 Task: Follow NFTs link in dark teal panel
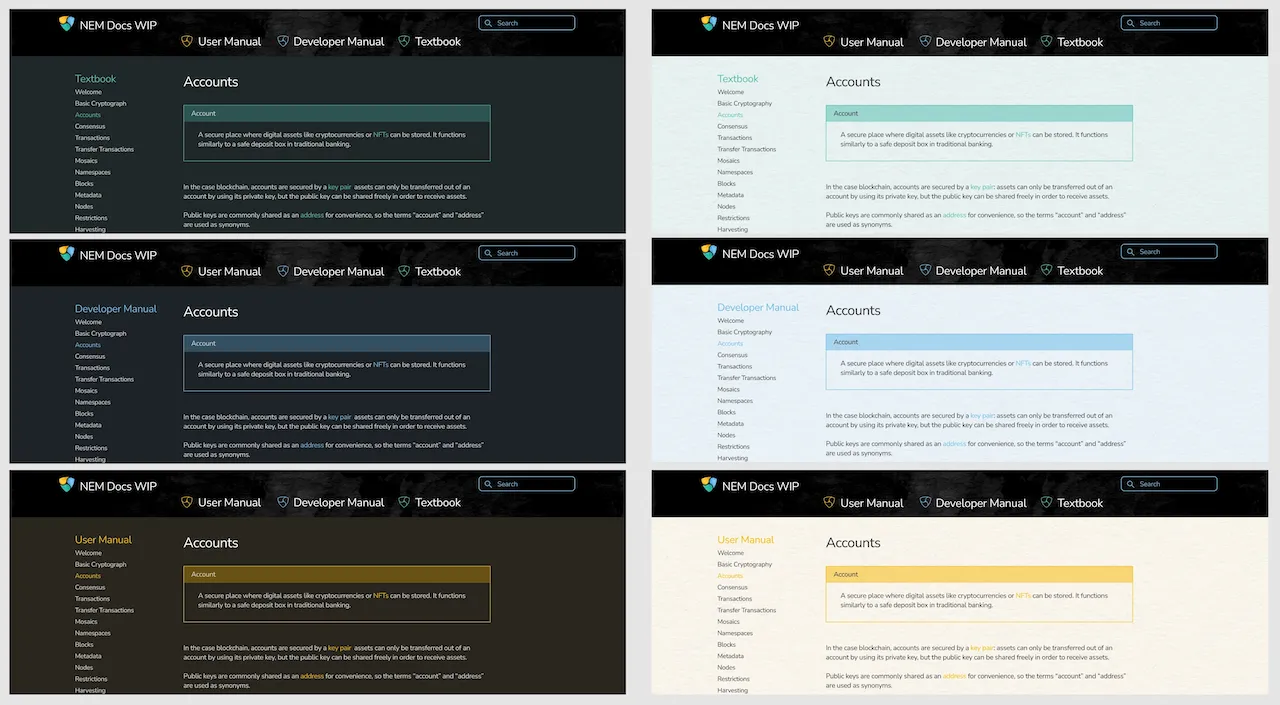pyautogui.click(x=381, y=134)
